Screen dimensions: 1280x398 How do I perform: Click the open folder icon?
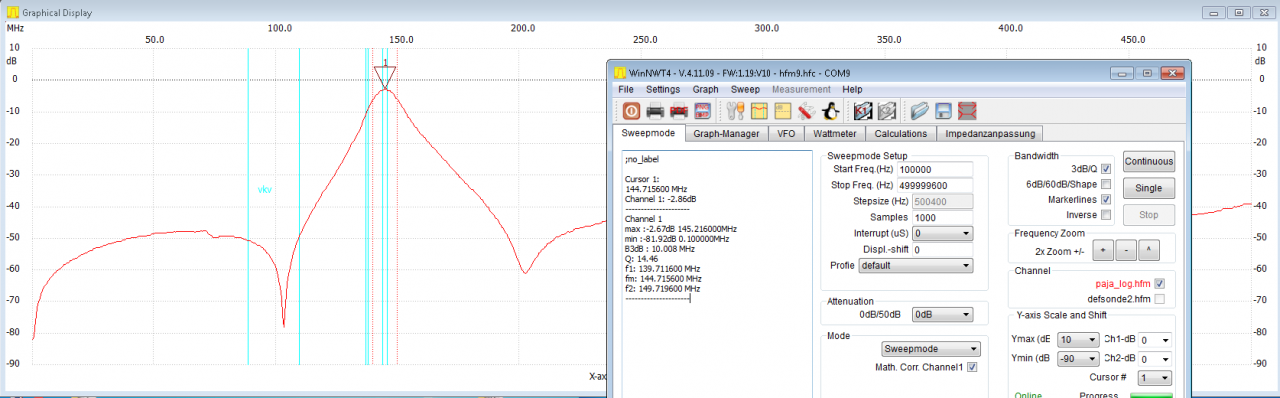click(x=920, y=111)
